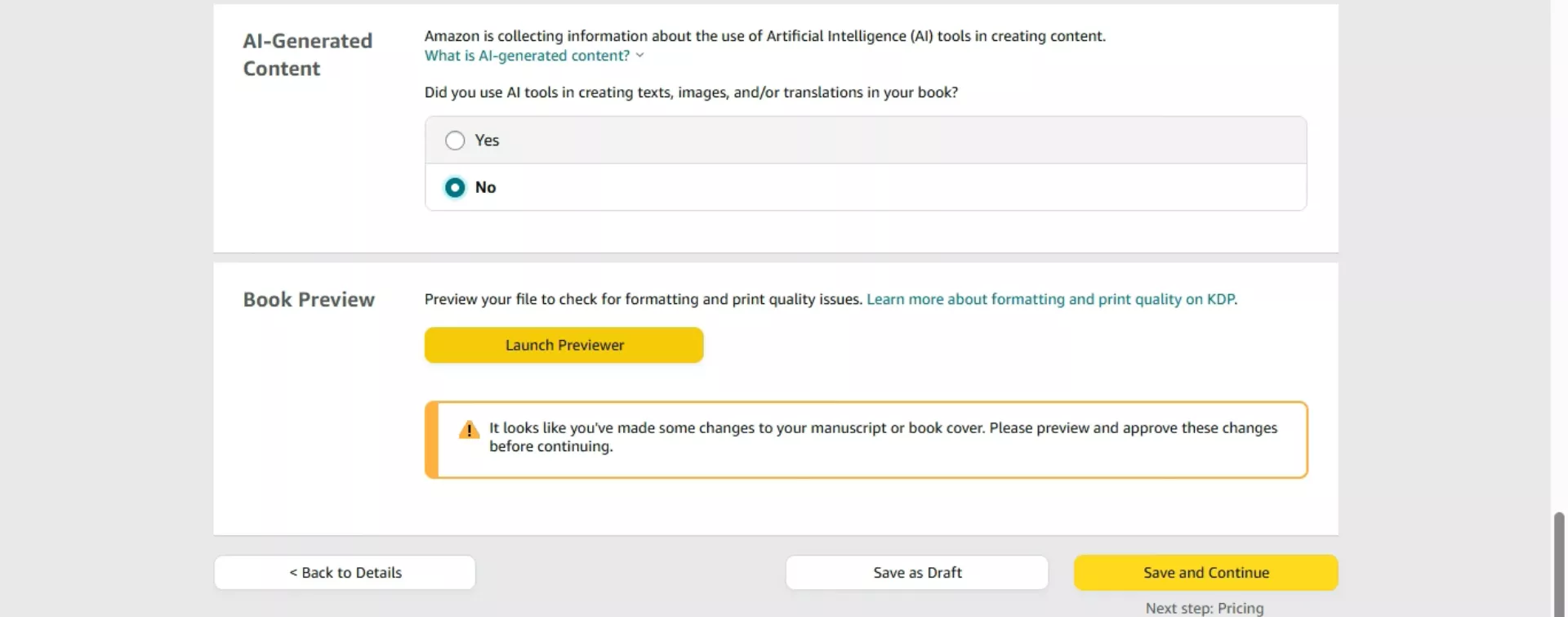1568x617 pixels.
Task: Click the "Next step: Pricing" text
Action: [x=1204, y=608]
